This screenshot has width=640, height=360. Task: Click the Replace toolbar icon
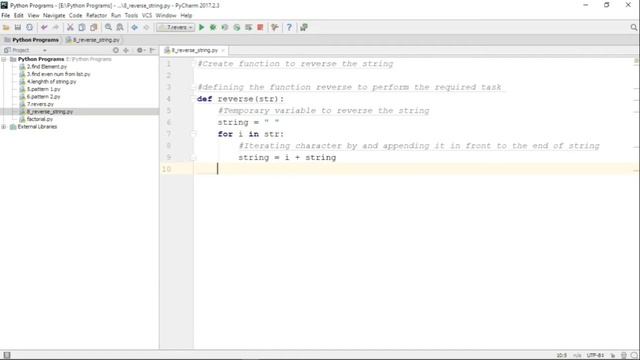click(120, 27)
